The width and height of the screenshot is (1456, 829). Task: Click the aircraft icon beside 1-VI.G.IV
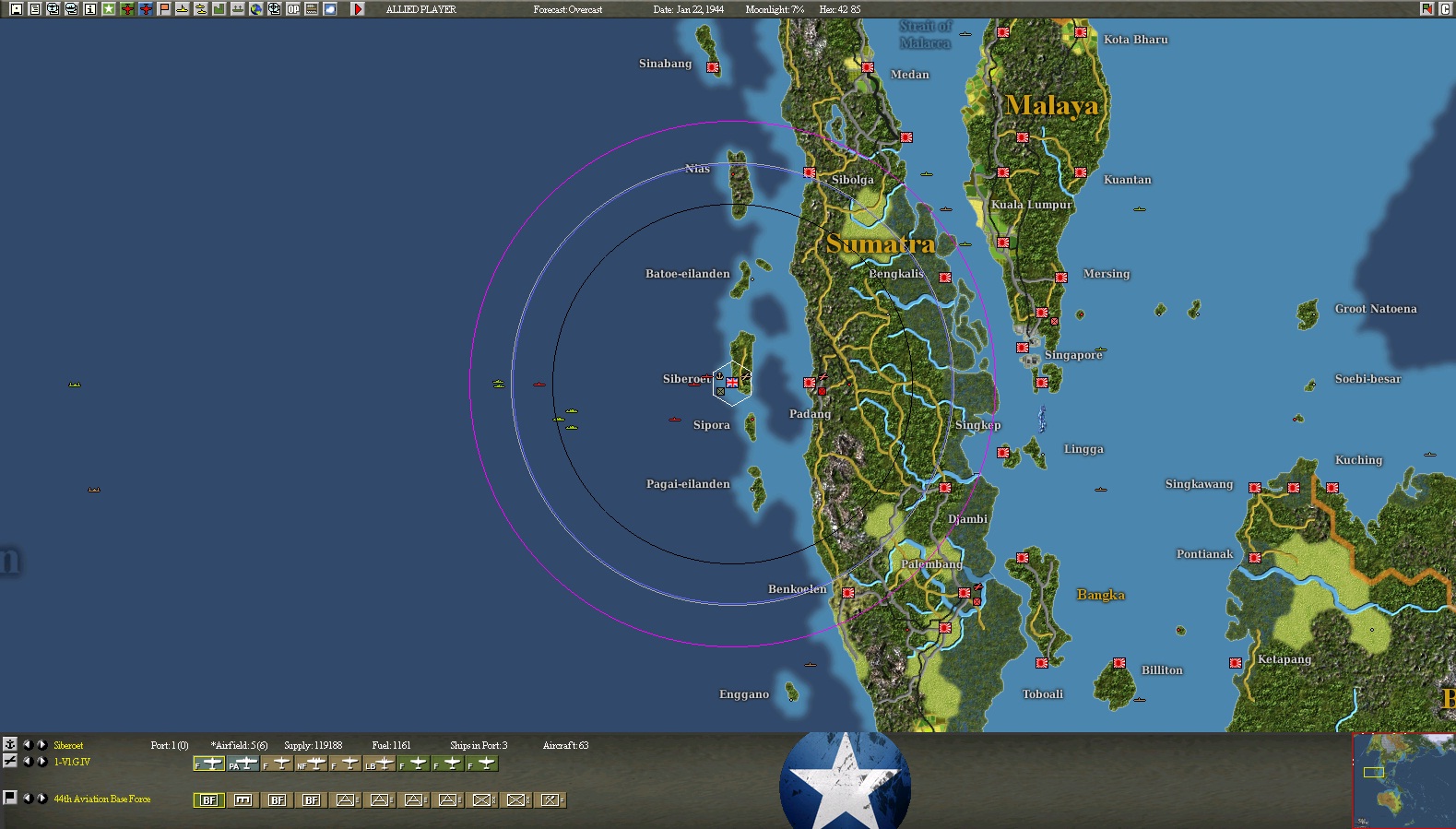10,761
